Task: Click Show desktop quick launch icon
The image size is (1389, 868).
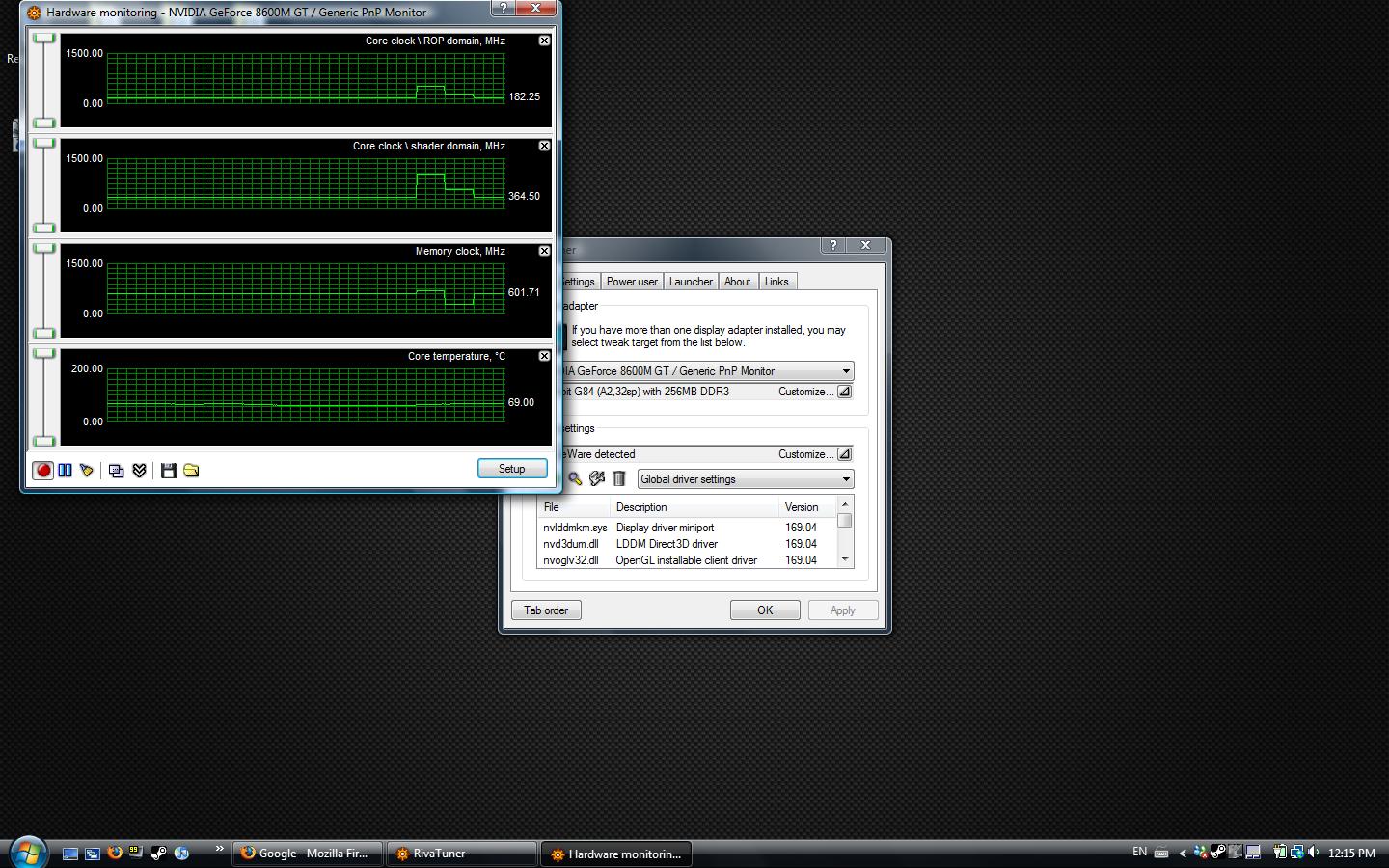Action: (x=70, y=854)
